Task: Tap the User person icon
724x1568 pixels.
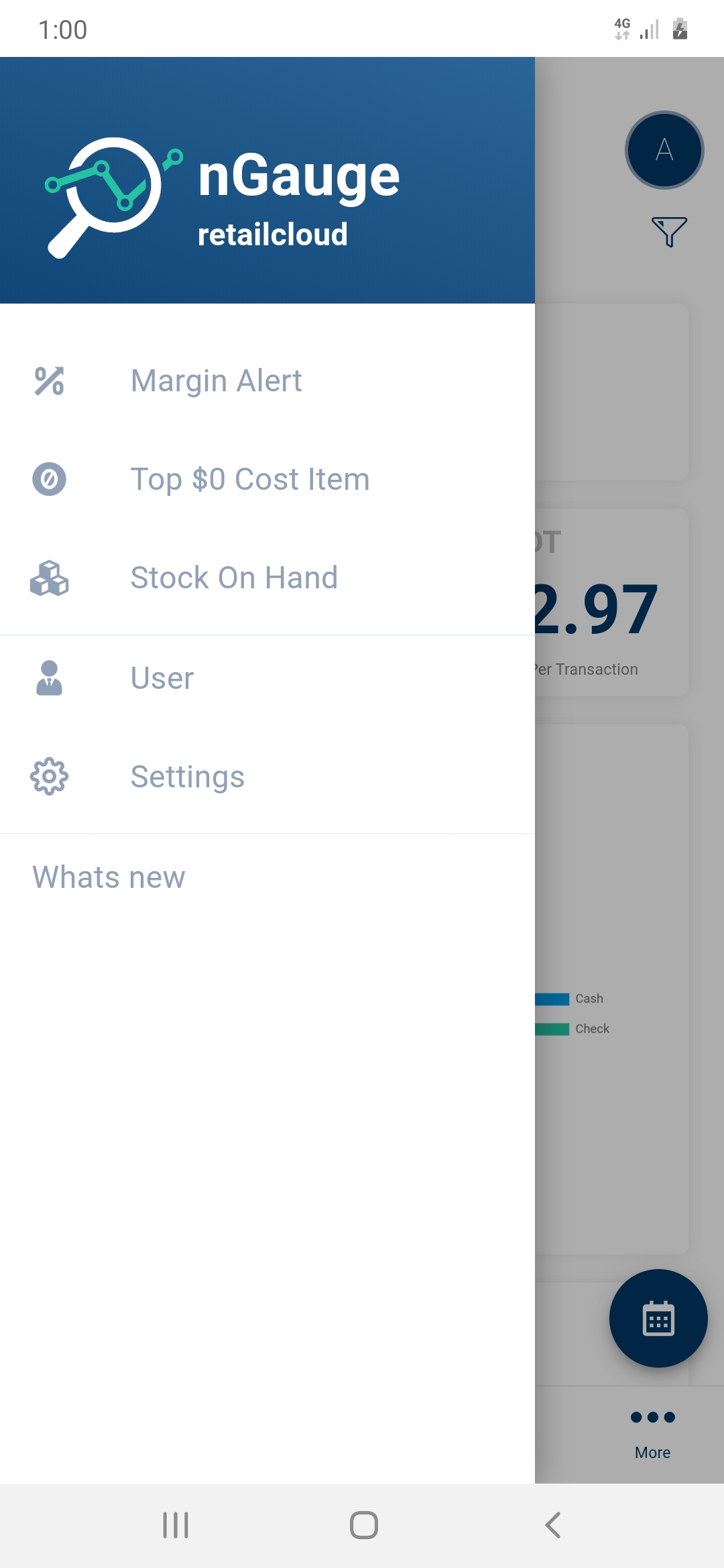Action: [x=49, y=678]
